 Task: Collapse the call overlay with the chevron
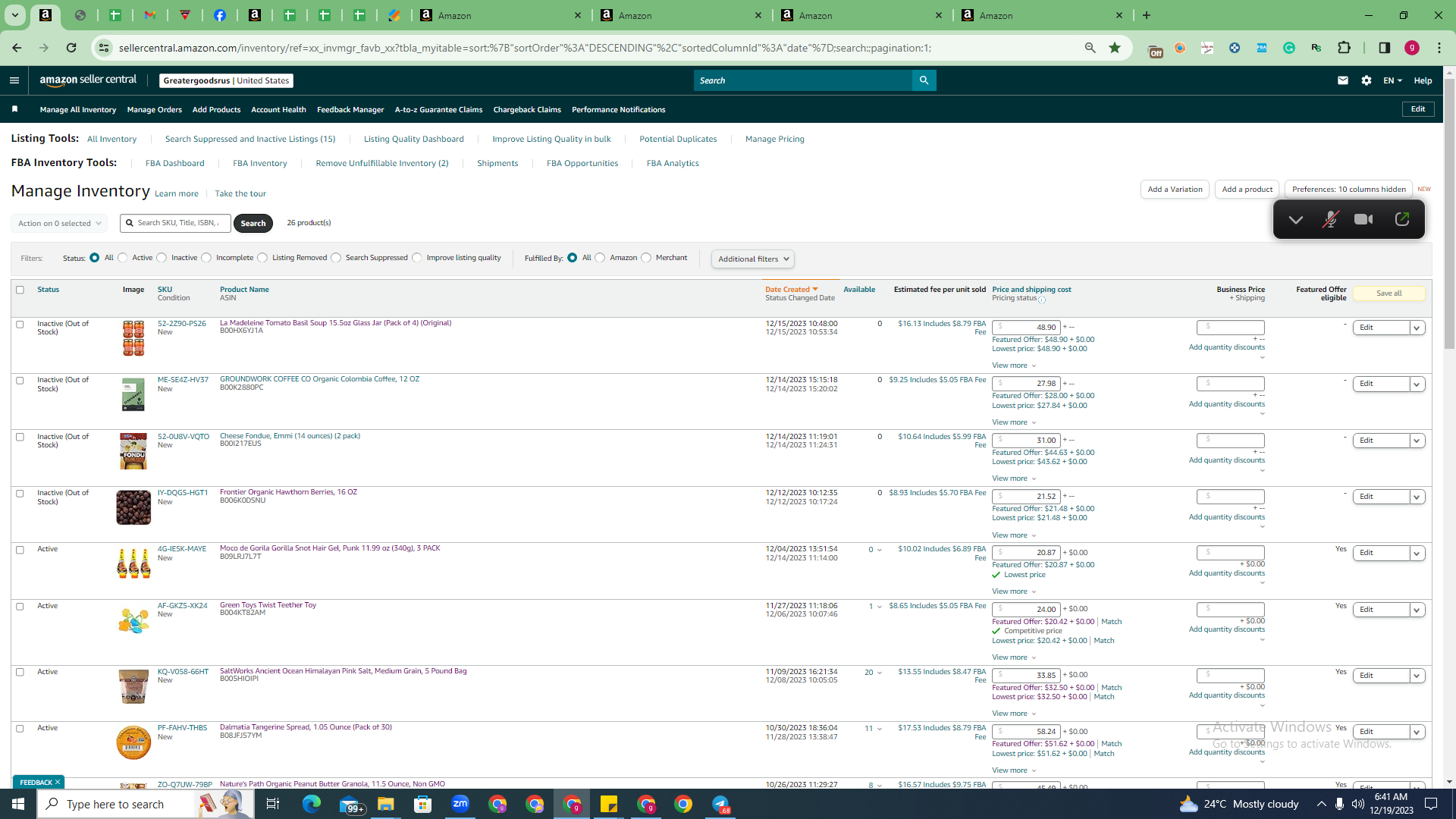1296,220
